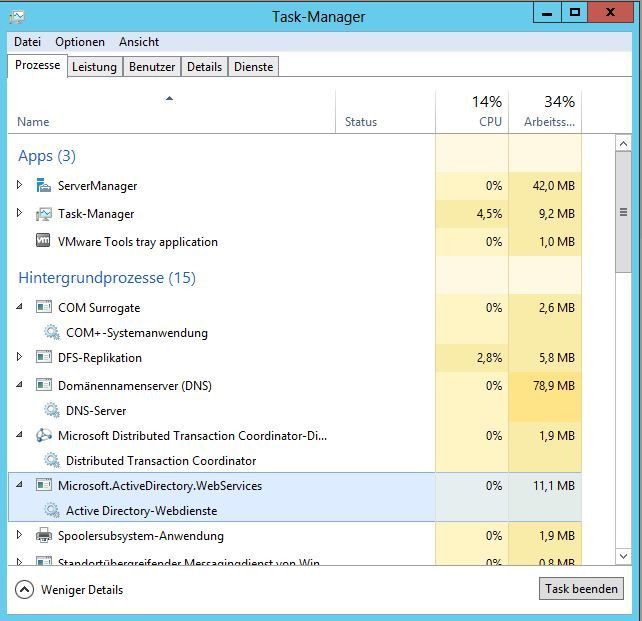The image size is (642, 621).
Task: Click the Spoolersubsystem-Anwendung printer icon
Action: point(44,535)
